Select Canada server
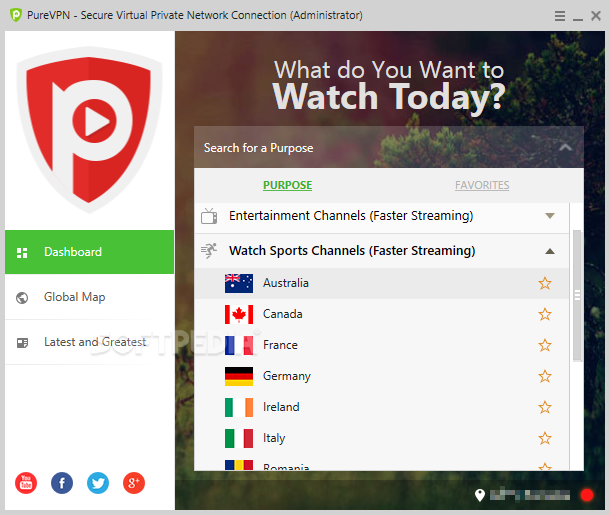This screenshot has height=515, width=610. pos(382,314)
